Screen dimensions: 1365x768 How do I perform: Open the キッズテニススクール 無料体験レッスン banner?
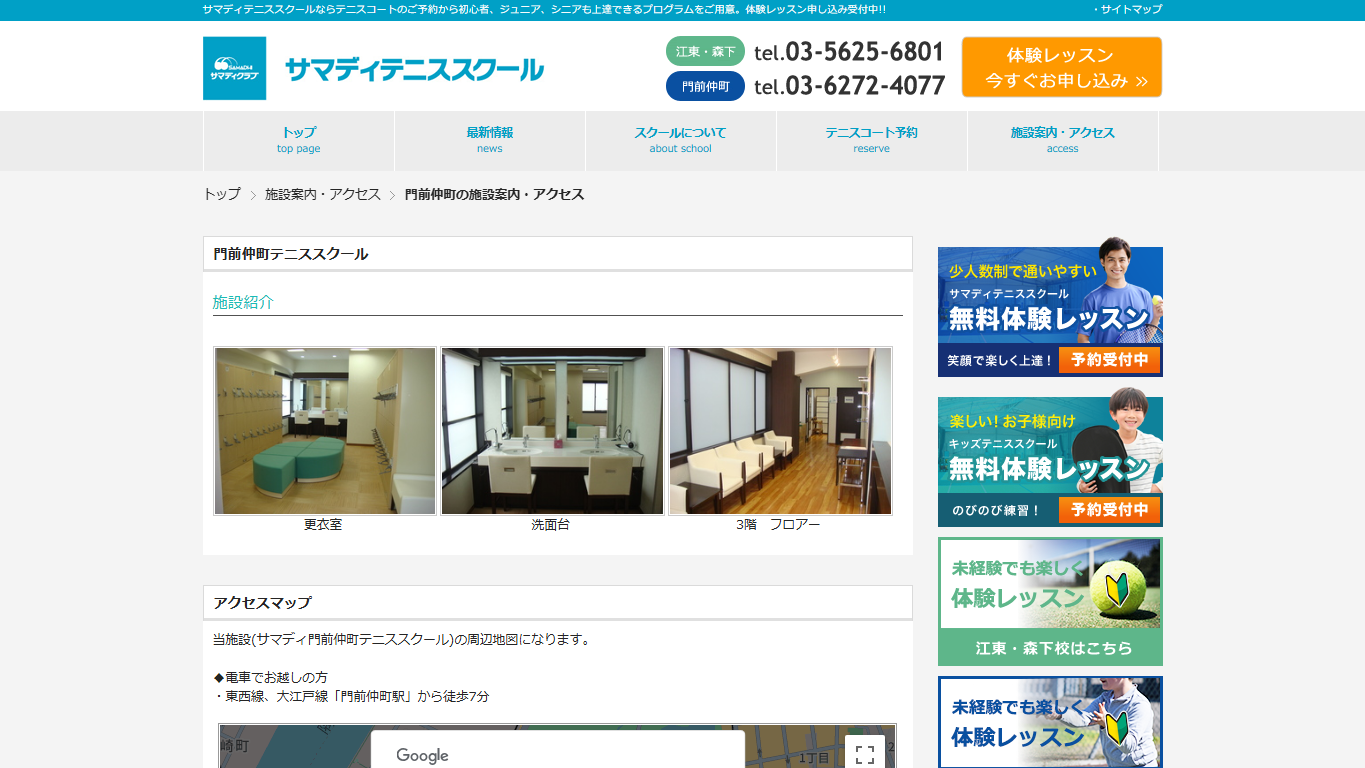pyautogui.click(x=1050, y=457)
